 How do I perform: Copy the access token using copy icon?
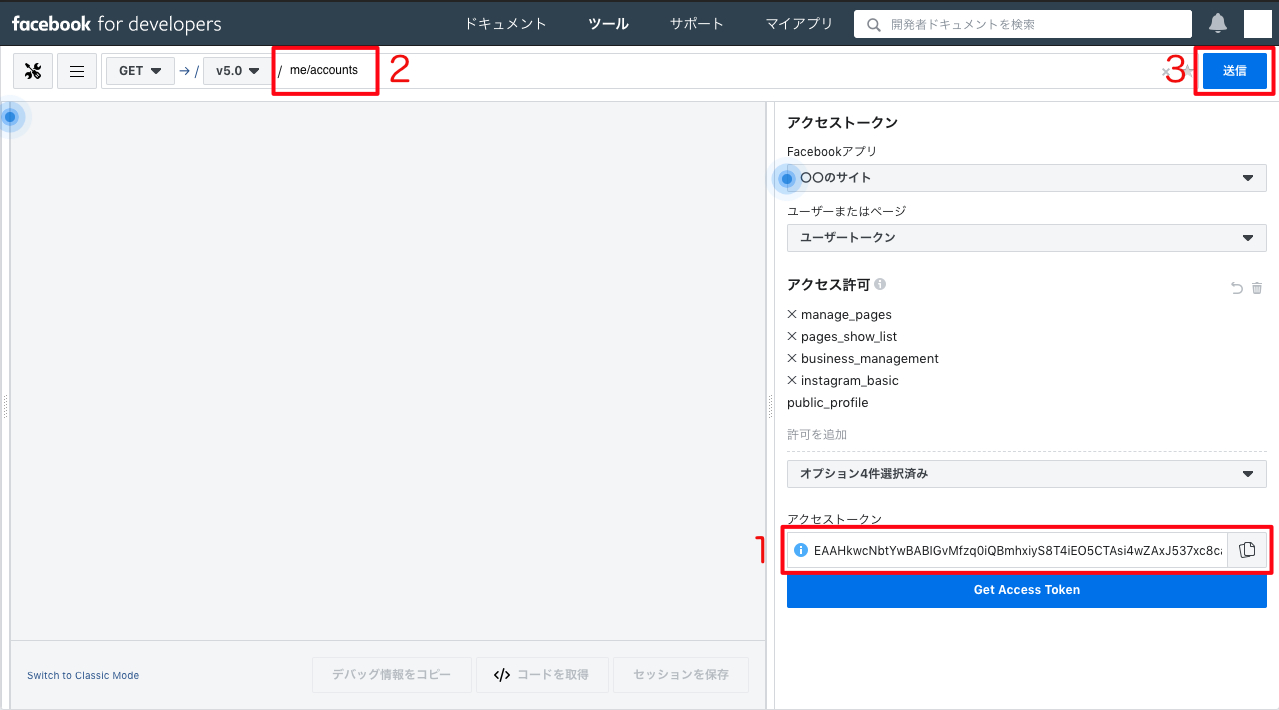click(x=1247, y=549)
